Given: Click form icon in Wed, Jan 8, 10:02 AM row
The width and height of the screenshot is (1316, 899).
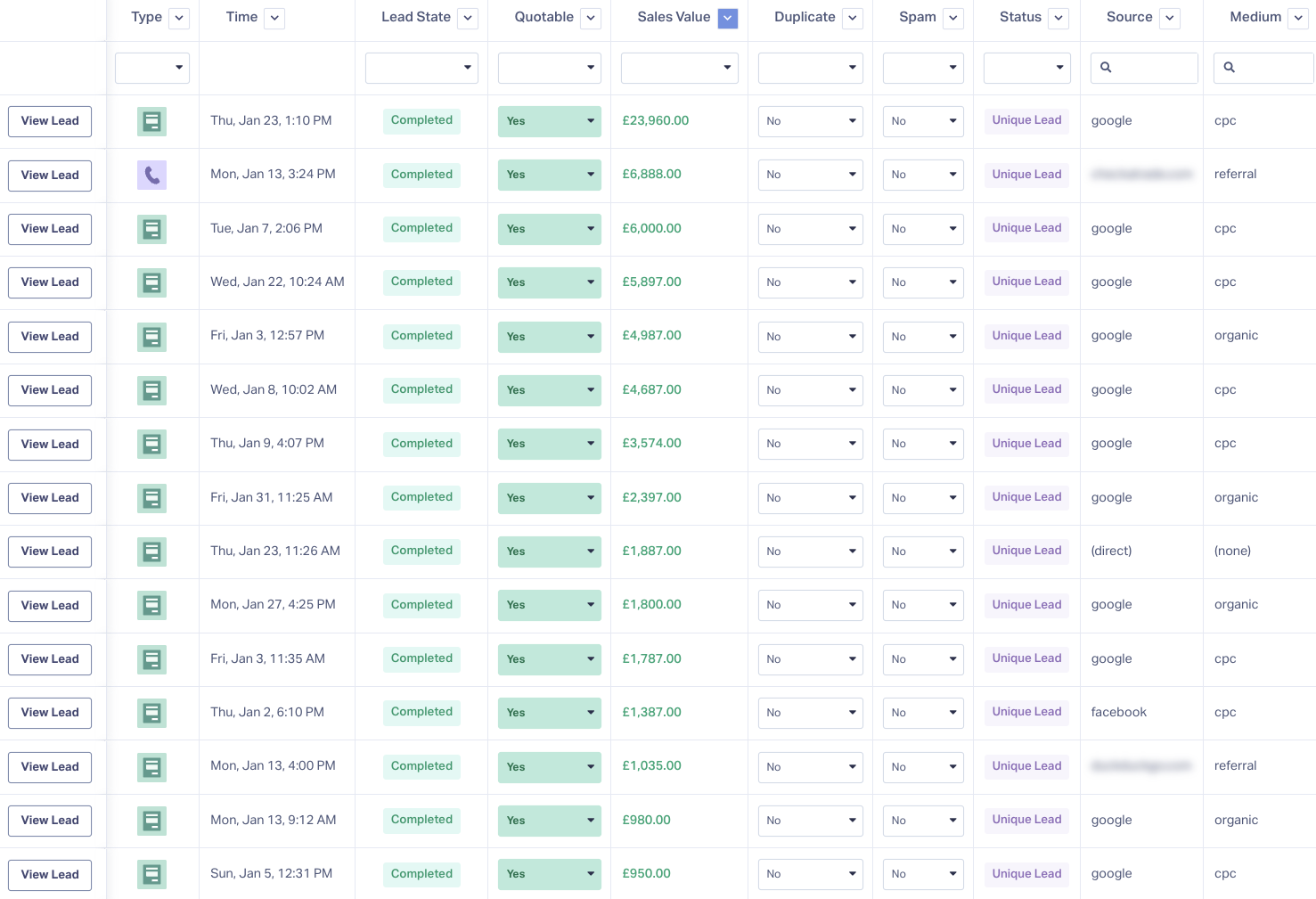Looking at the screenshot, I should [151, 390].
